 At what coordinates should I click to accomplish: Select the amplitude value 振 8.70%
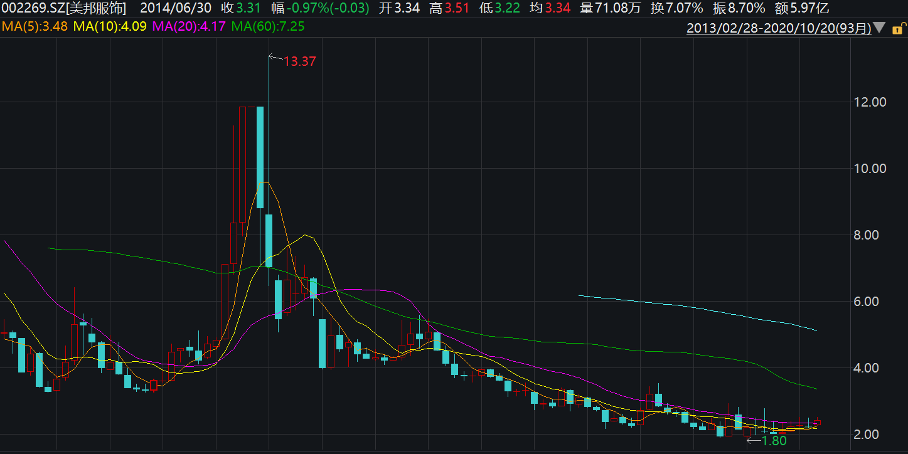(x=740, y=8)
